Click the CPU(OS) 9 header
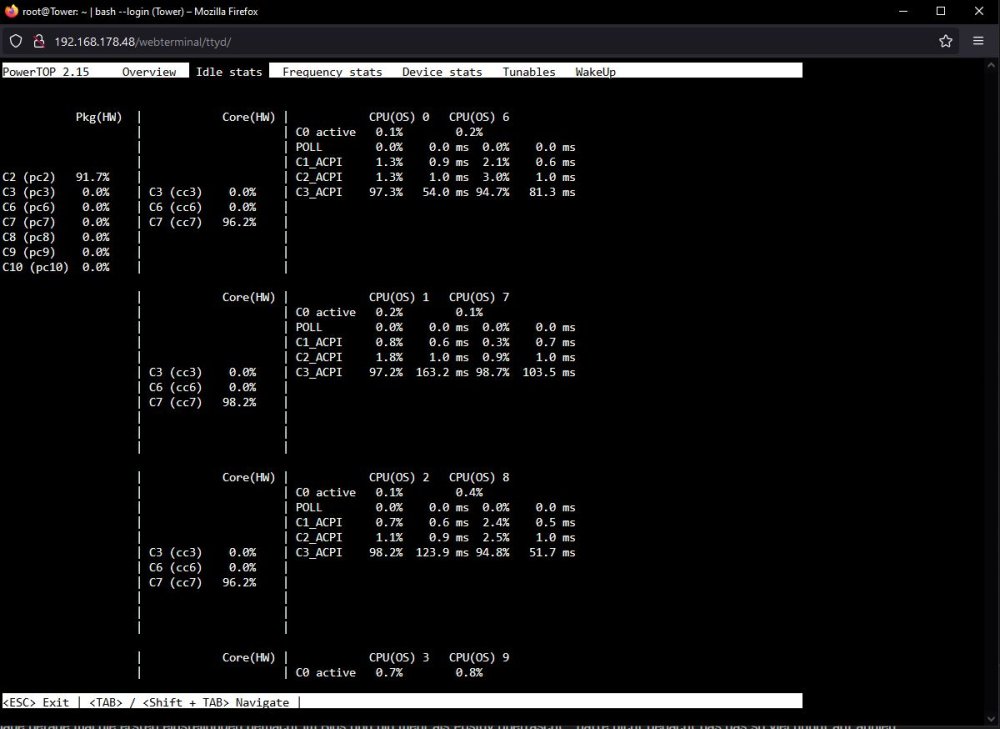Viewport: 1000px width, 729px height. click(x=479, y=658)
